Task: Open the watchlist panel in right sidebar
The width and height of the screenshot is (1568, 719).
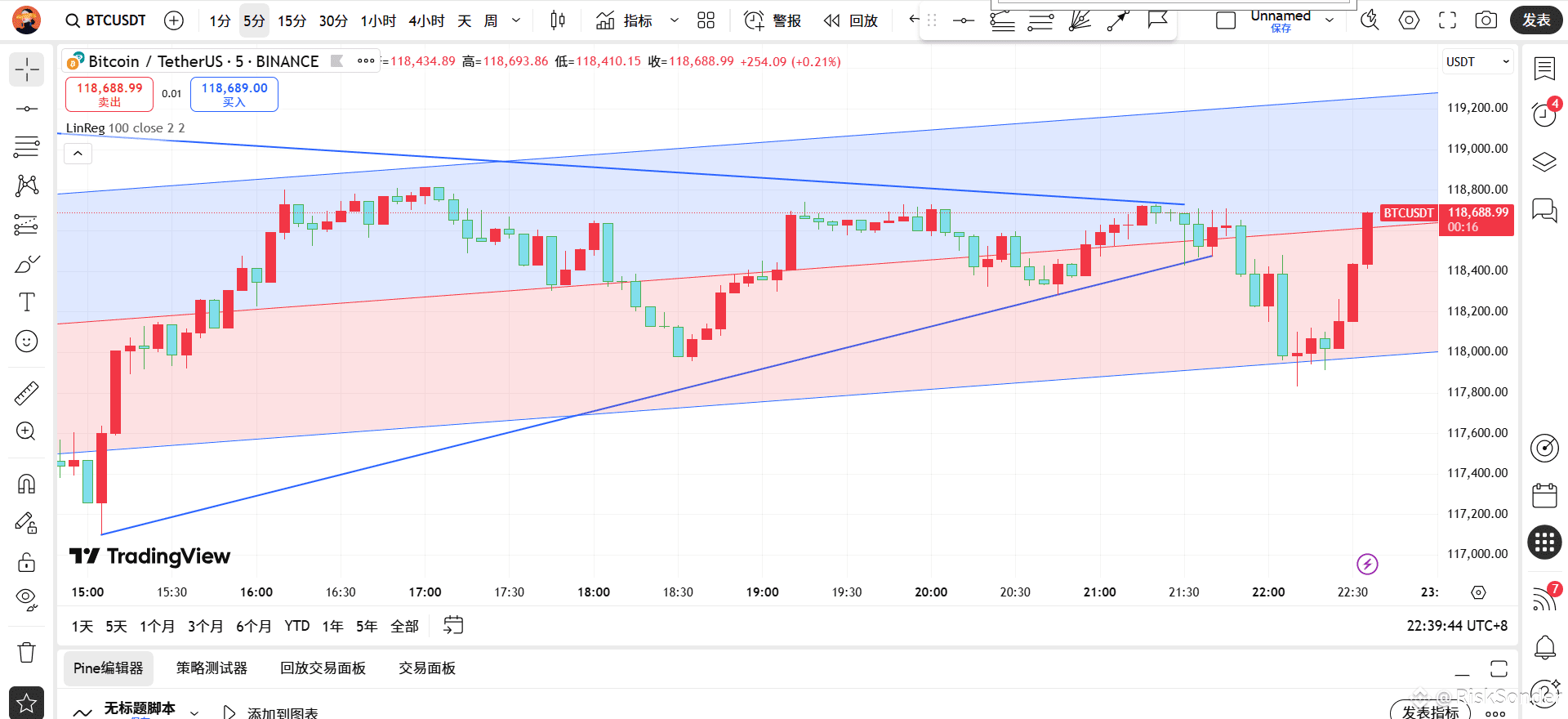Action: [1544, 69]
